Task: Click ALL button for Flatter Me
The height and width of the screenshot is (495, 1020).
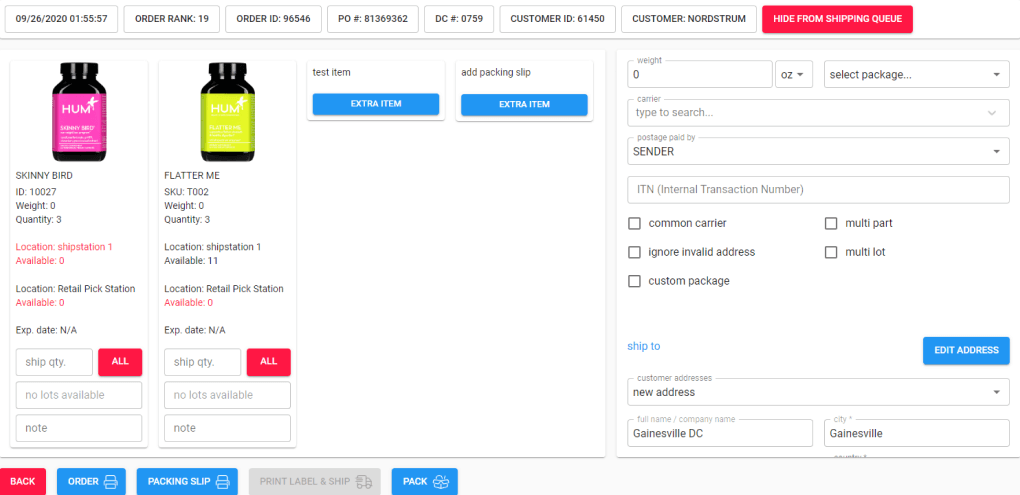Action: pyautogui.click(x=269, y=362)
